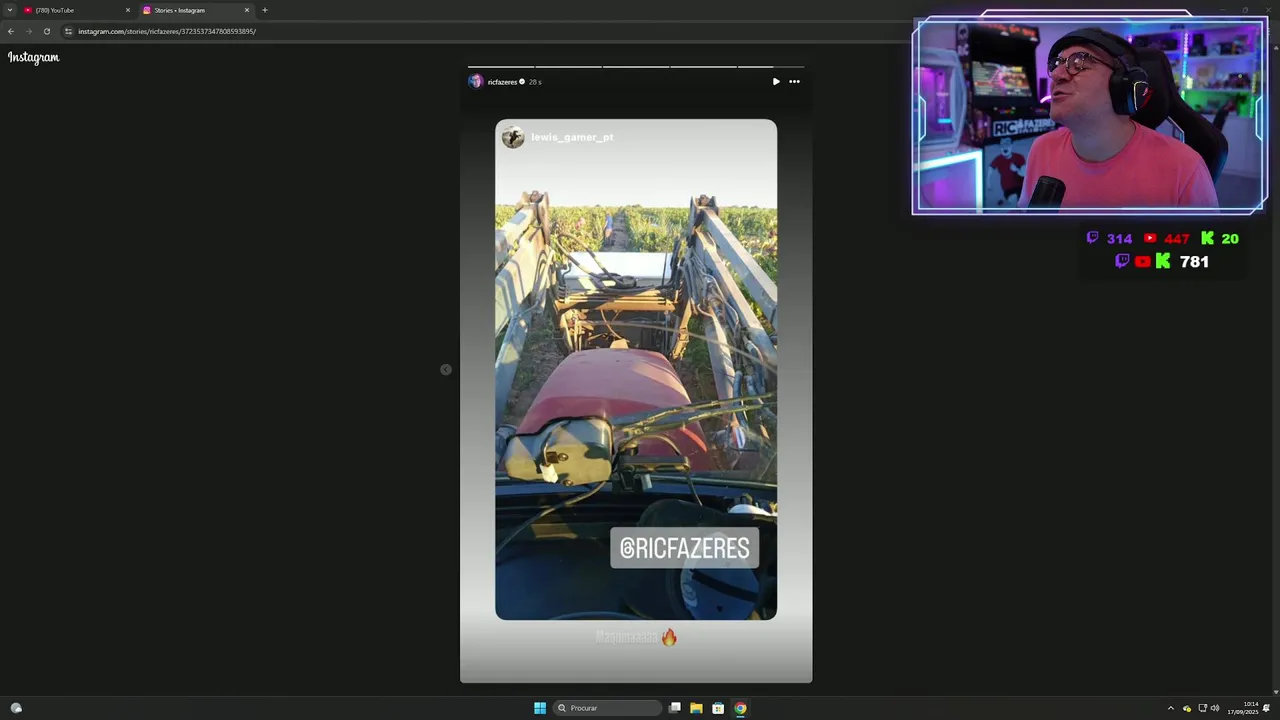1280x720 pixels.
Task: Click the ricfazeres username link
Action: (x=502, y=82)
